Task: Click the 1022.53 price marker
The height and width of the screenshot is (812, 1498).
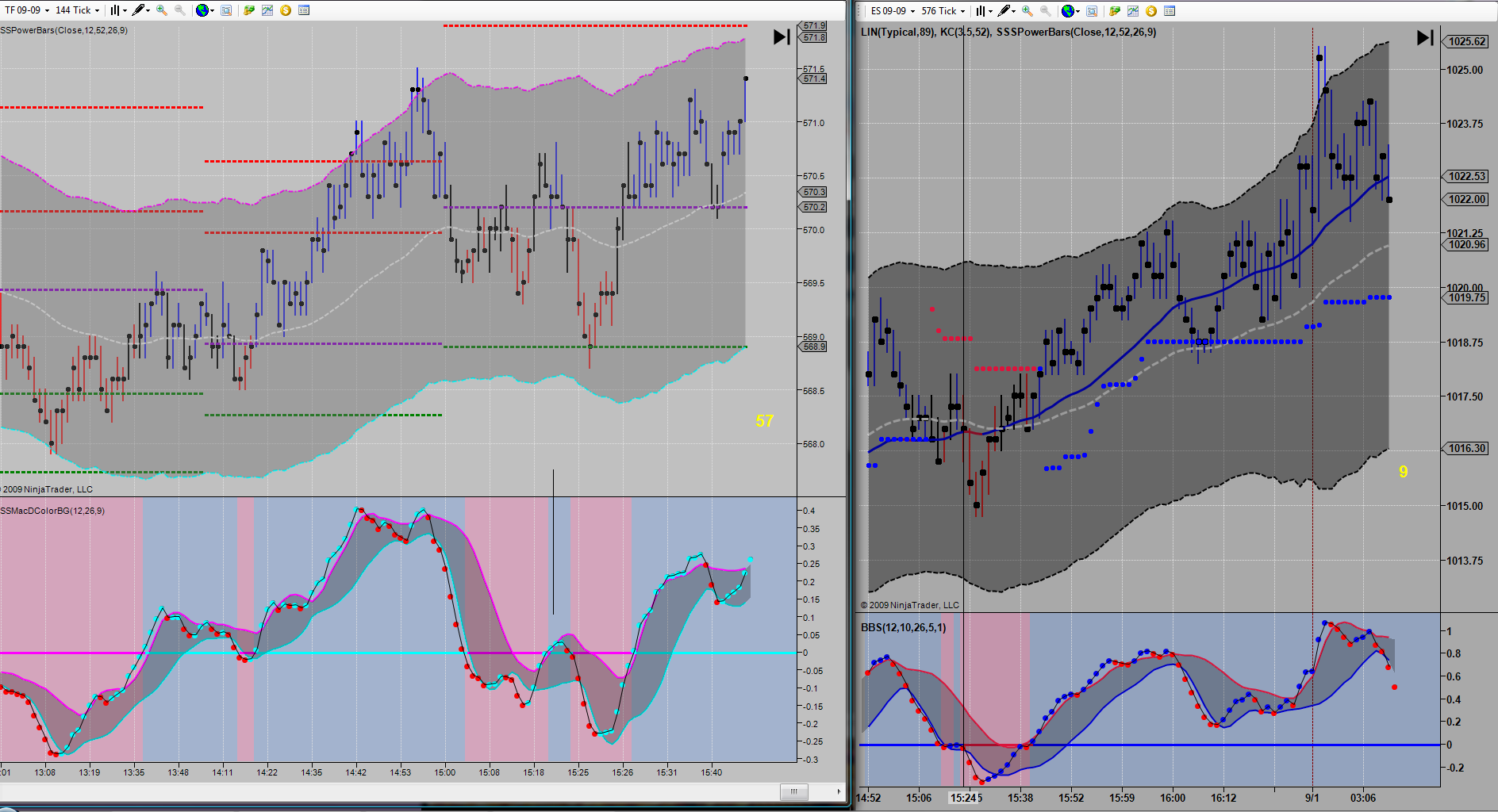Action: [x=1466, y=176]
